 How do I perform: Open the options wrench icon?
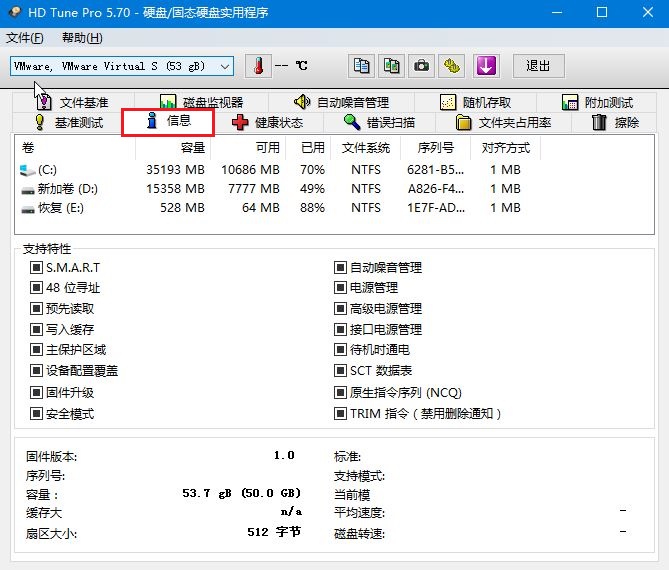tap(451, 66)
